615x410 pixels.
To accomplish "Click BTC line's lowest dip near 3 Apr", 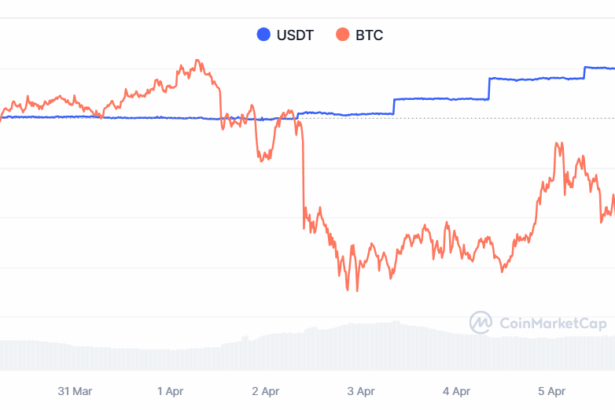I will [356, 290].
